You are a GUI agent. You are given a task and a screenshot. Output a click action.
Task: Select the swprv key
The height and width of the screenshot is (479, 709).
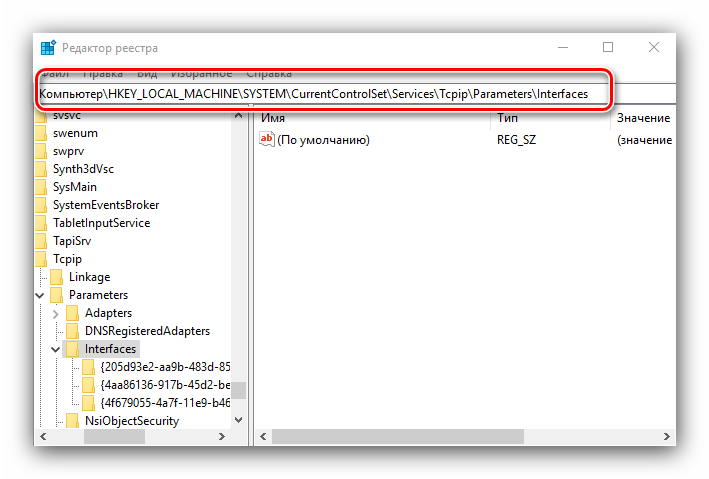coord(68,152)
